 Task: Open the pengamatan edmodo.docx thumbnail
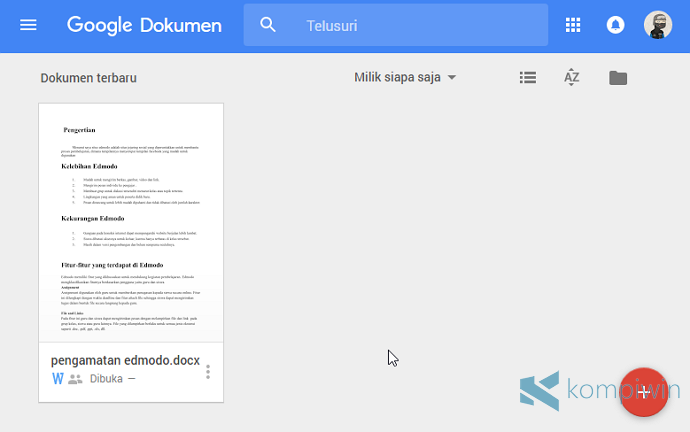pos(131,223)
